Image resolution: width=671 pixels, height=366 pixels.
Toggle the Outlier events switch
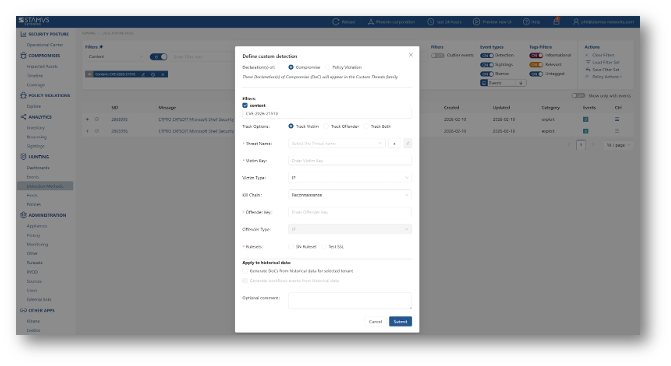pos(437,55)
